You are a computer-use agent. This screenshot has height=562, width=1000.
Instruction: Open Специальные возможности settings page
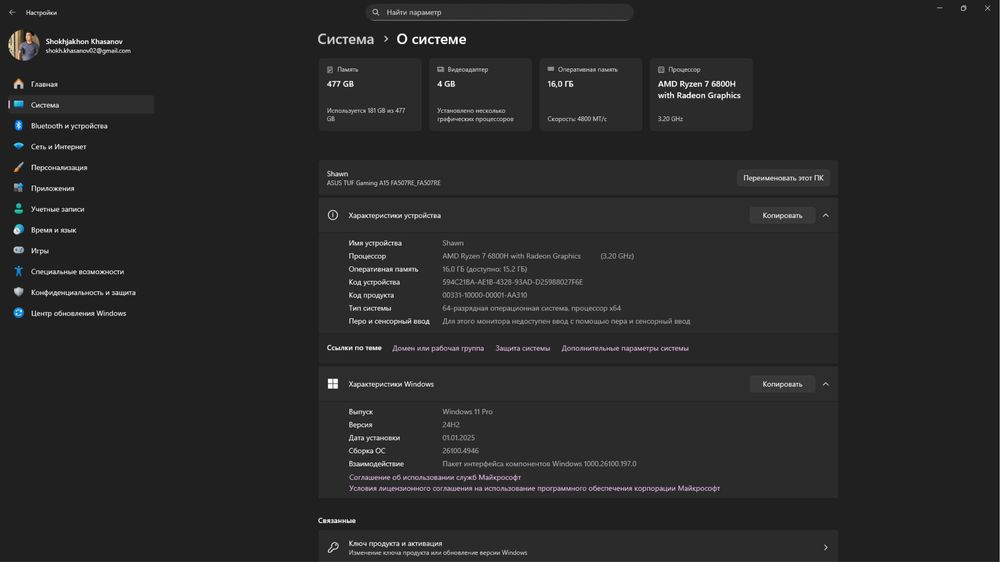tap(81, 271)
